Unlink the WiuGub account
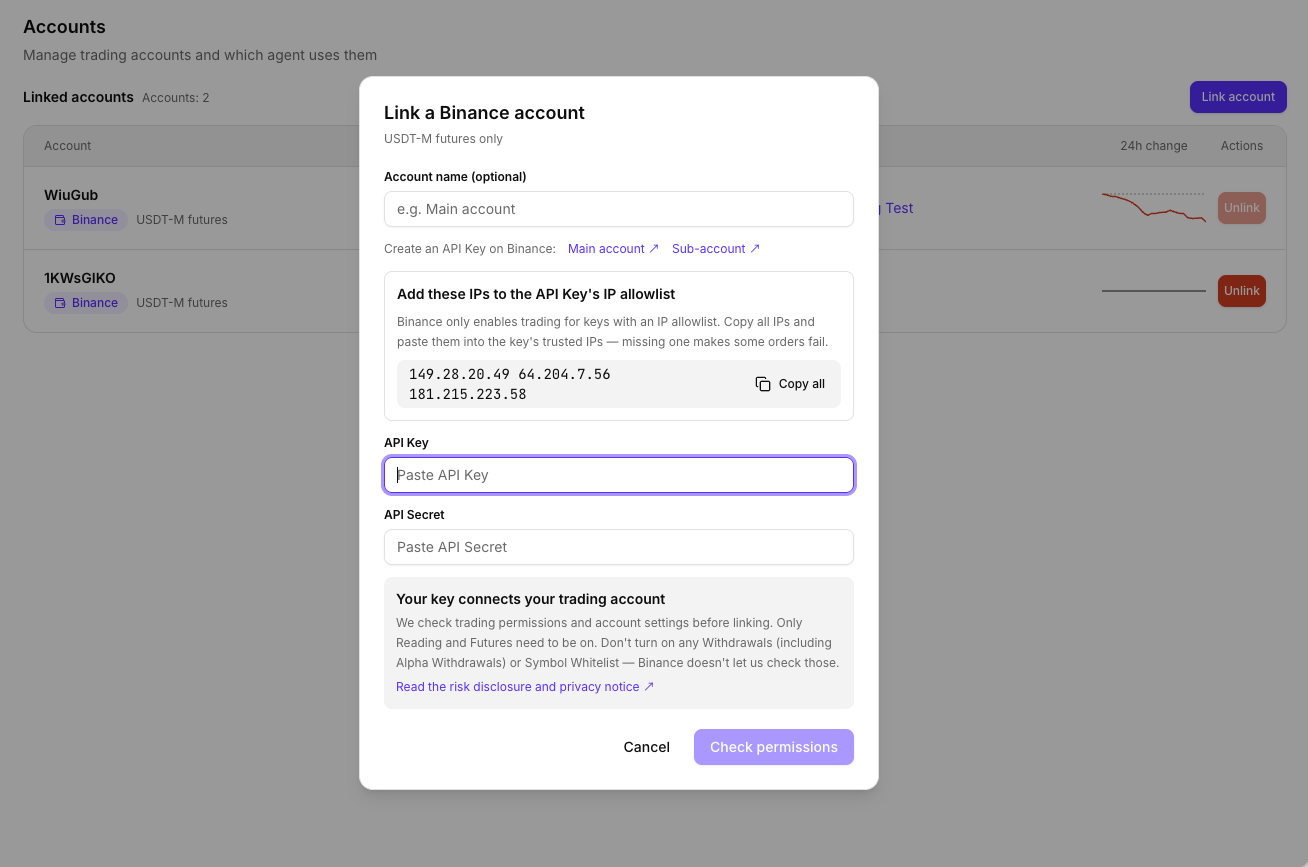The width and height of the screenshot is (1308, 867). 1242,208
